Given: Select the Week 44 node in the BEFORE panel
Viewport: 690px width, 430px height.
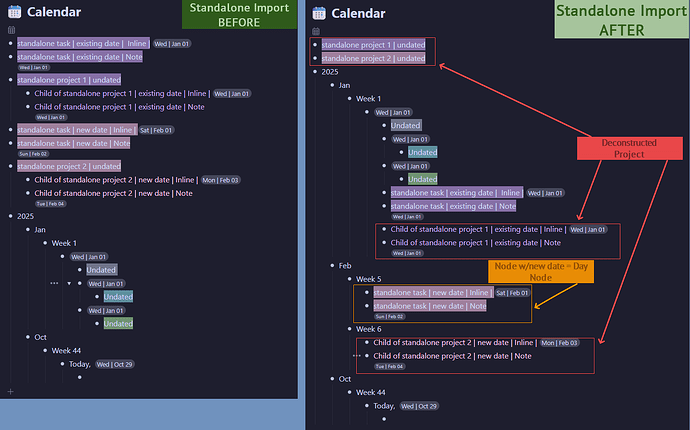Looking at the screenshot, I should pos(65,350).
